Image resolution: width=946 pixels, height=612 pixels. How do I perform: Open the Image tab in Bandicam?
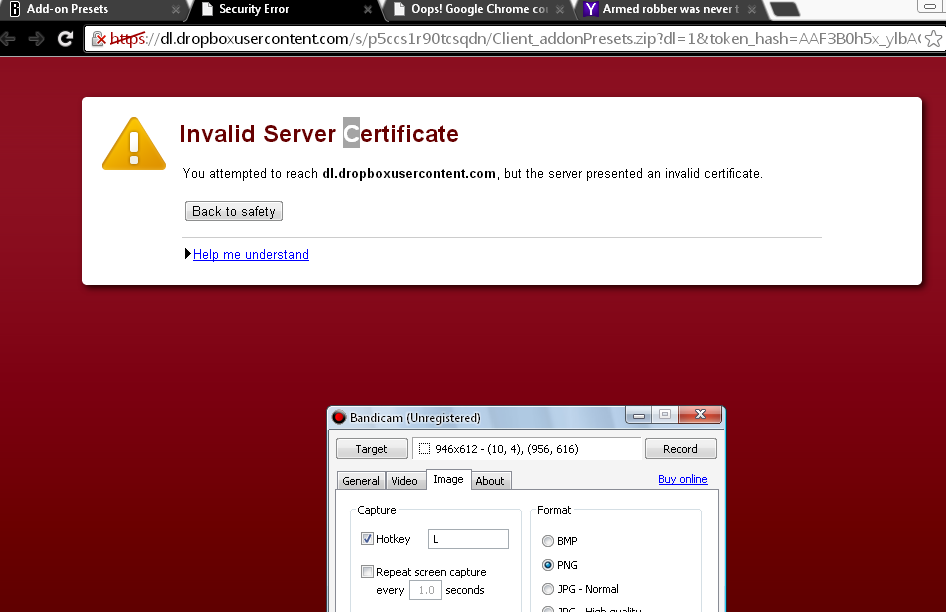coord(448,479)
